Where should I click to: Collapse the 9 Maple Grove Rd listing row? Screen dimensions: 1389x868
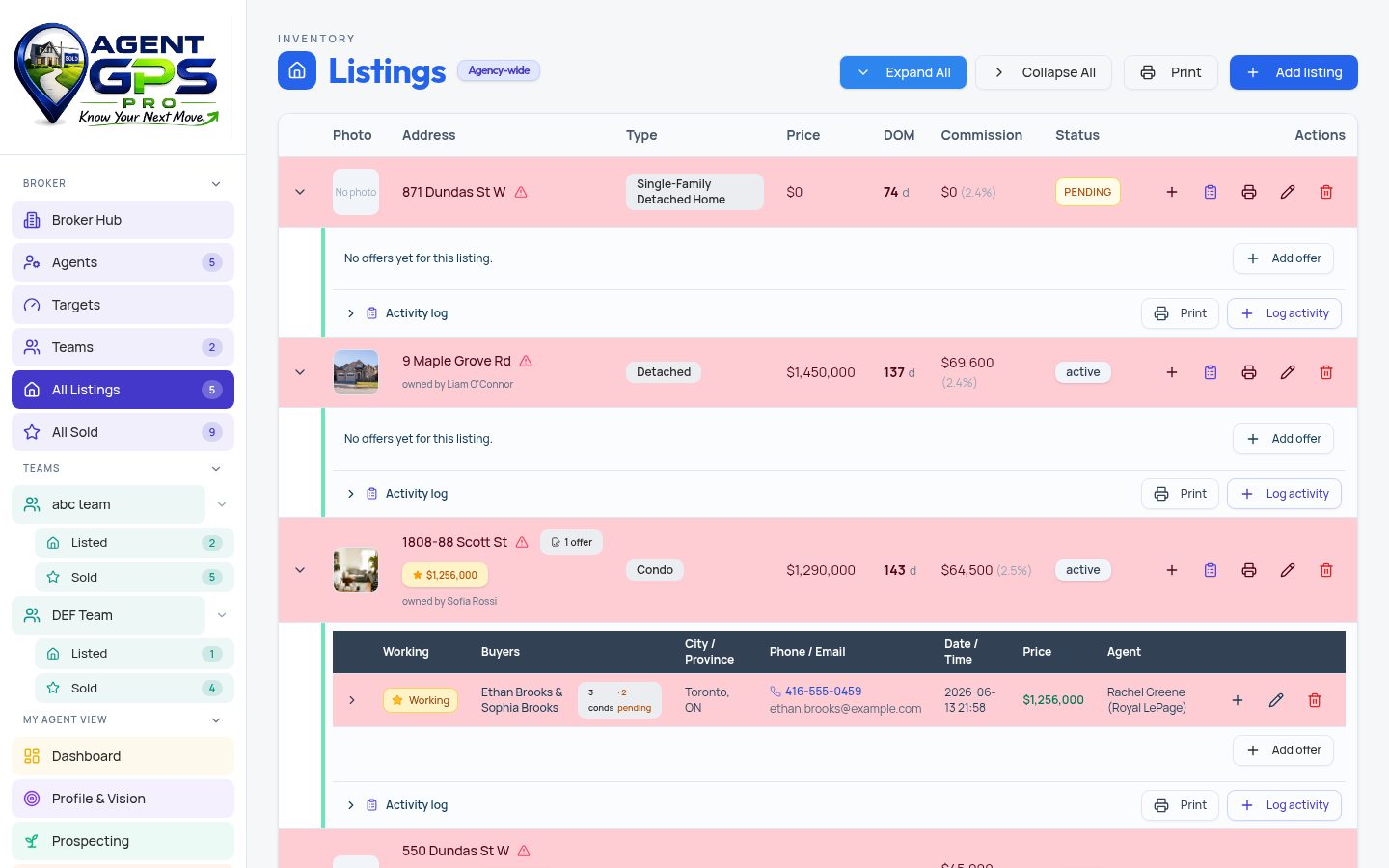[x=300, y=372]
